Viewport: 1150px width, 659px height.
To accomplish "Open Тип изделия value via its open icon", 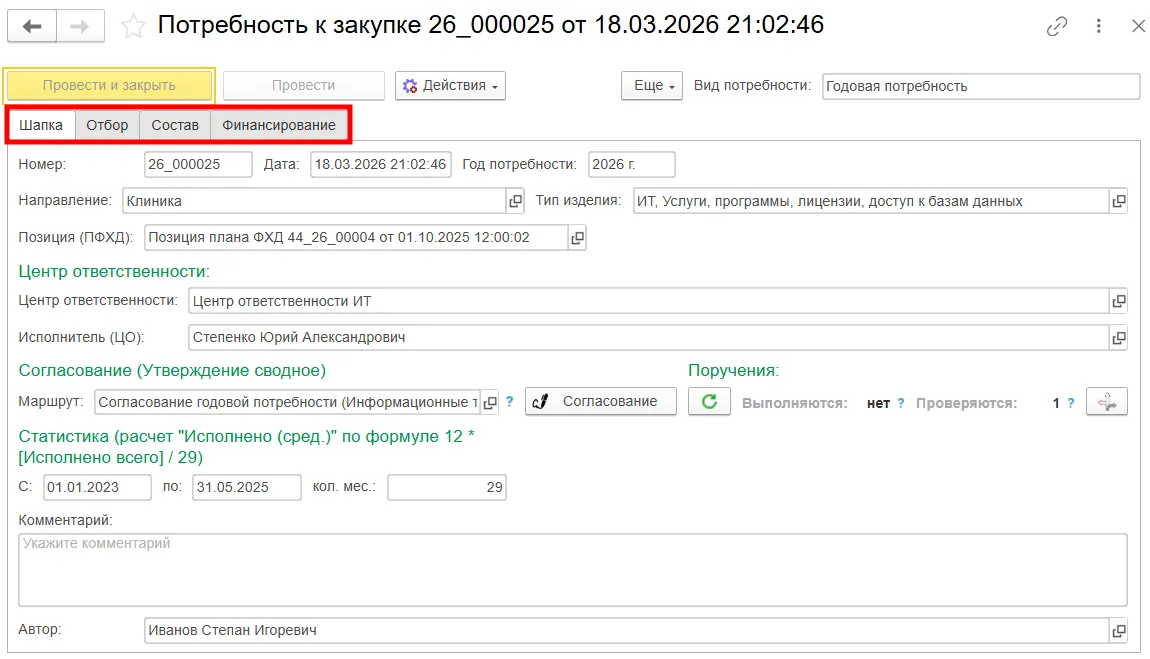I will point(1118,201).
